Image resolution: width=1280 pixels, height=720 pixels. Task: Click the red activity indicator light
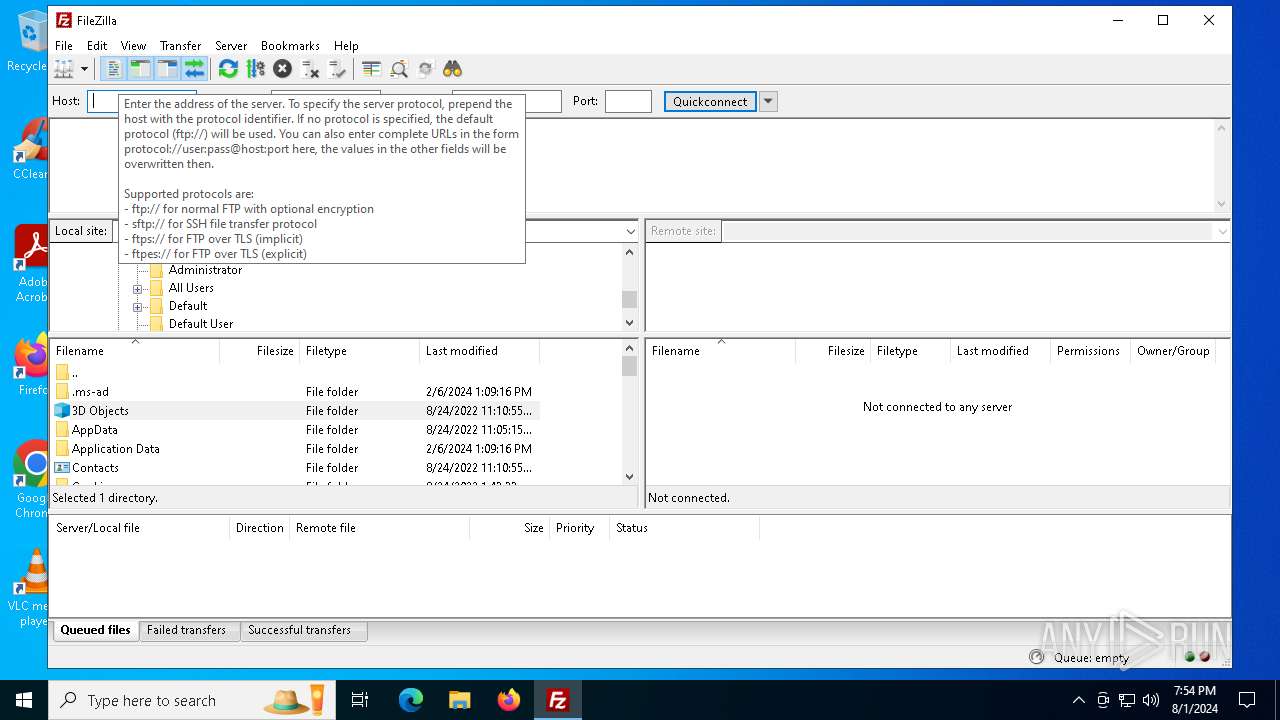pos(1205,657)
